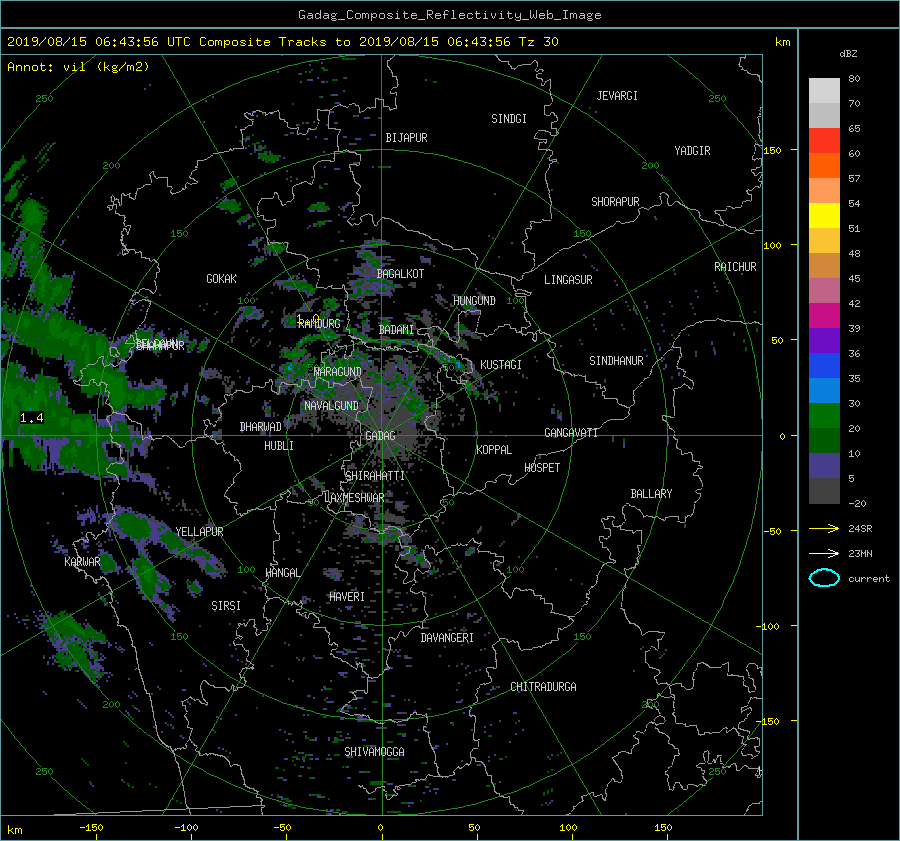Click the KOPPAL city label
Screen dimensions: 900x841
click(494, 450)
